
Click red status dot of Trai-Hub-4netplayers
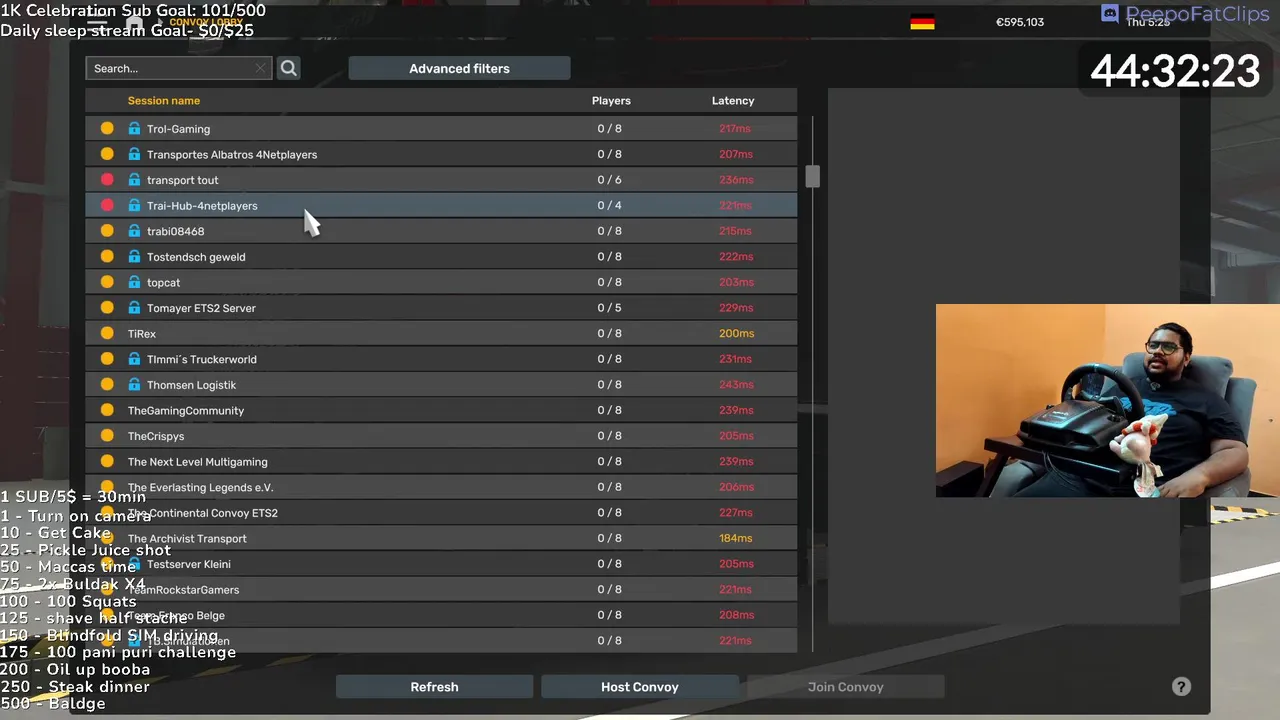pyautogui.click(x=107, y=205)
